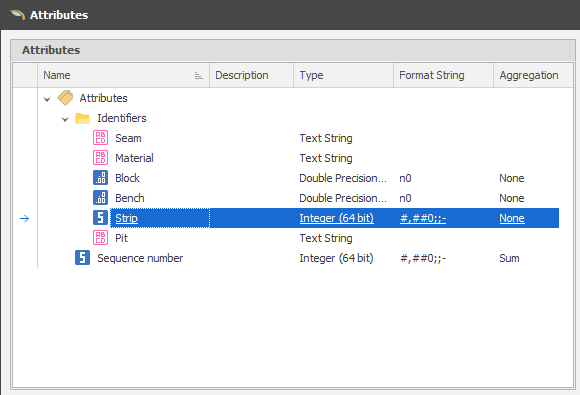Select the Pit attribute row
The height and width of the screenshot is (395, 580).
click(x=298, y=238)
